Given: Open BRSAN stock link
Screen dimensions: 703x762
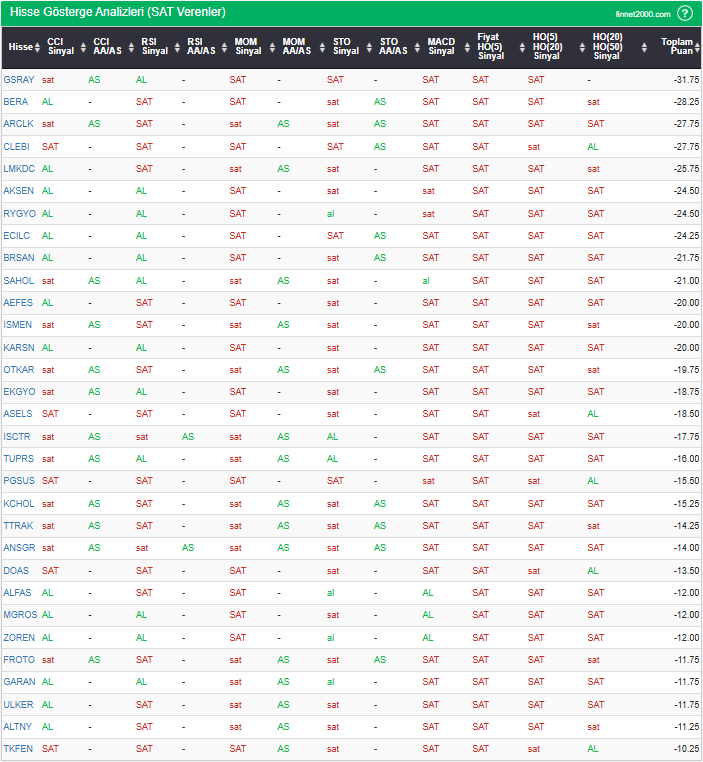Looking at the screenshot, I should (19, 258).
